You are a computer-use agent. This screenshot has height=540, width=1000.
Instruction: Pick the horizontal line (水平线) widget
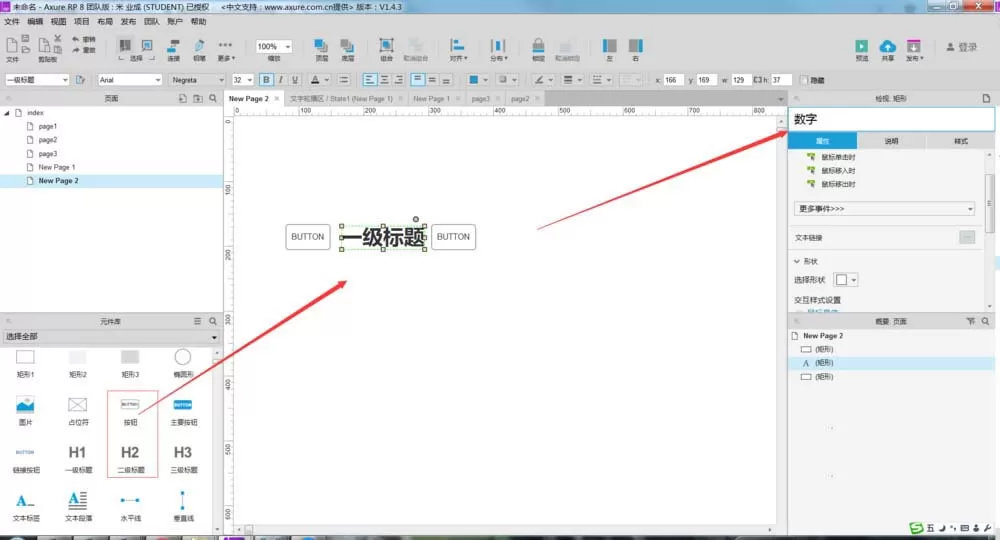coord(130,507)
